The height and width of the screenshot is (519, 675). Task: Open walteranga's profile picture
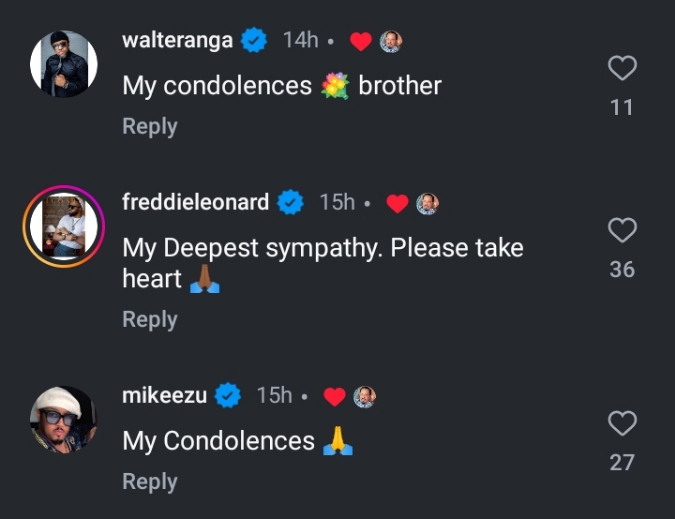point(63,64)
